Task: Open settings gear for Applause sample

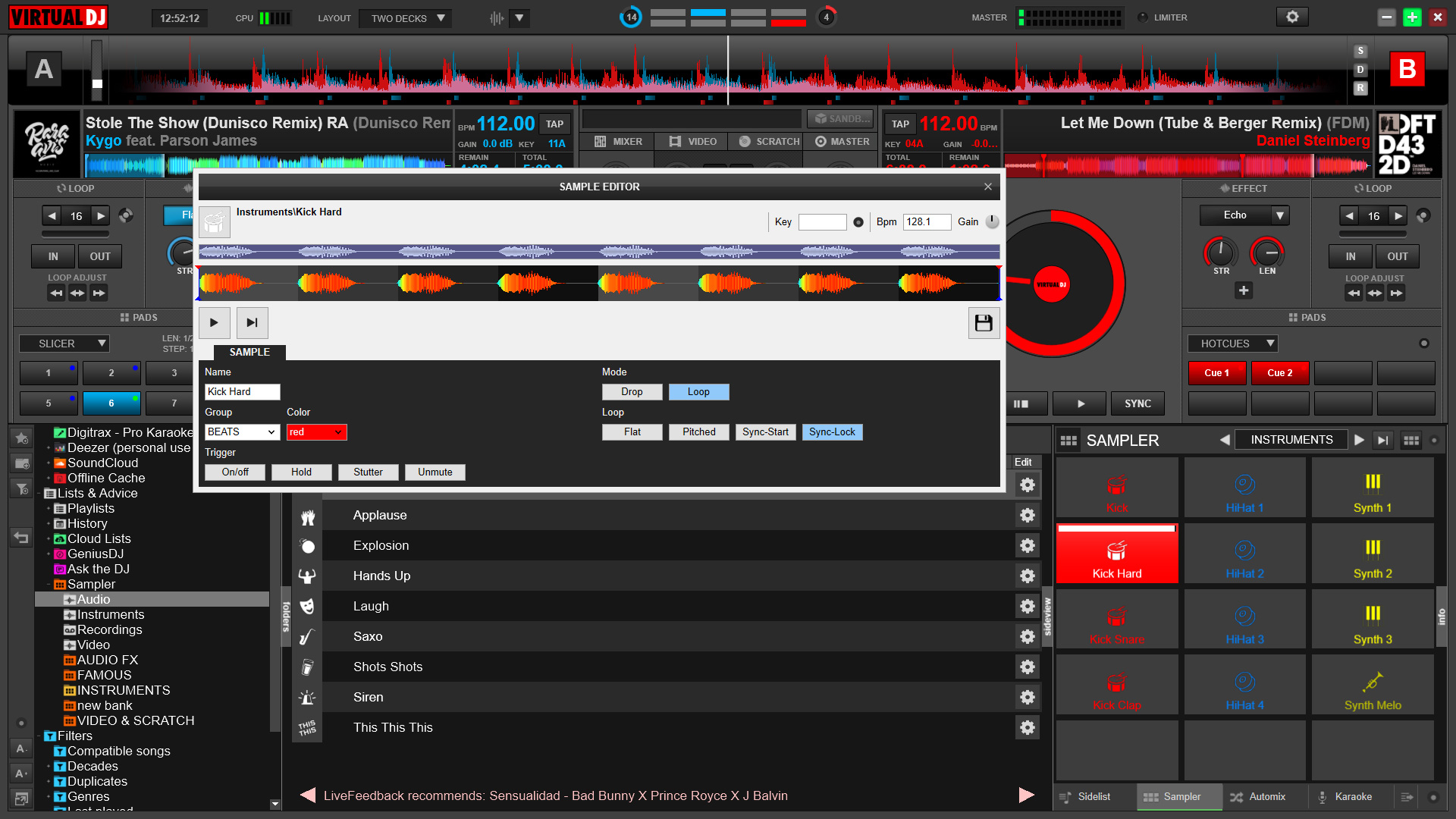Action: 1028,515
